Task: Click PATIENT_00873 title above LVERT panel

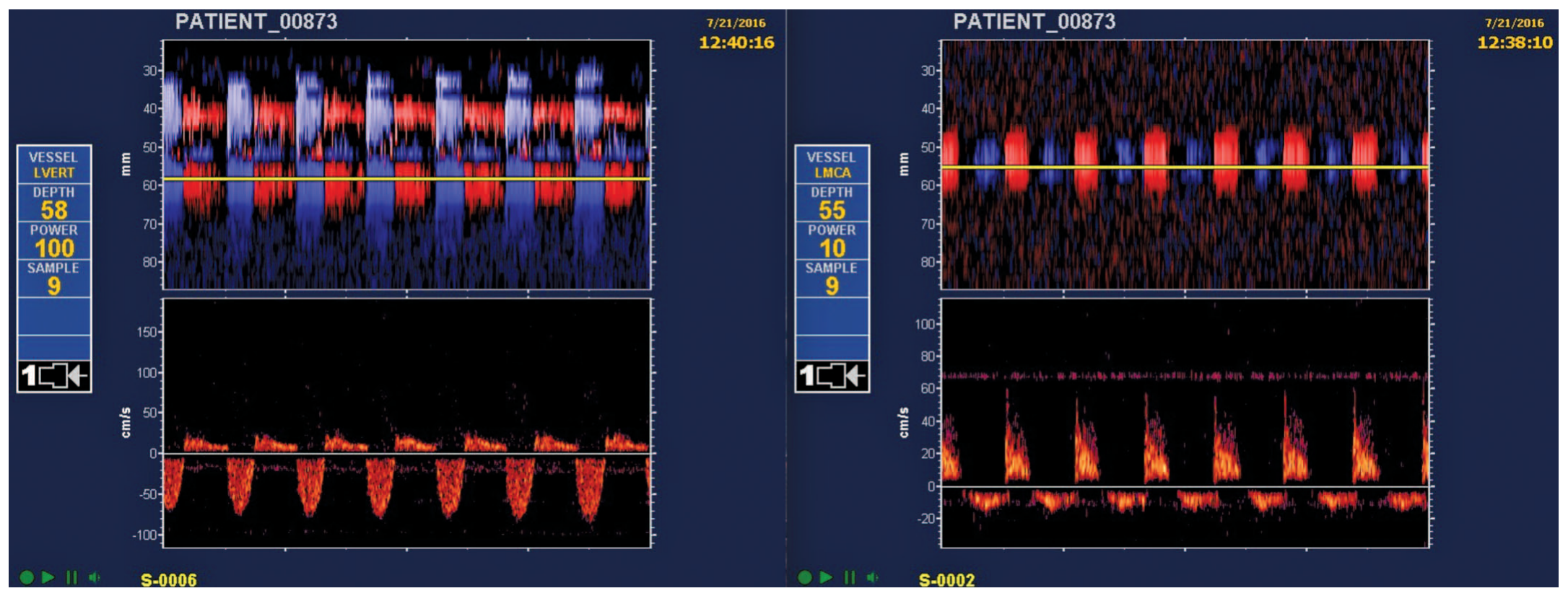Action: (256, 22)
